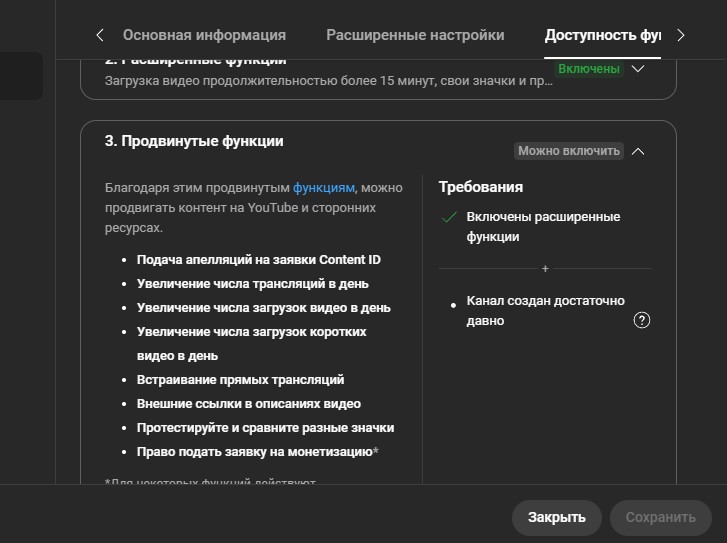
Task: Click the plus sign separator under requirements
Action: [x=545, y=269]
